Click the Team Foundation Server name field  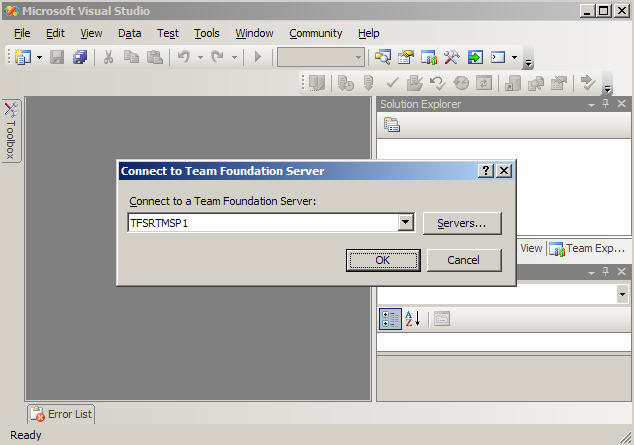tap(263, 223)
